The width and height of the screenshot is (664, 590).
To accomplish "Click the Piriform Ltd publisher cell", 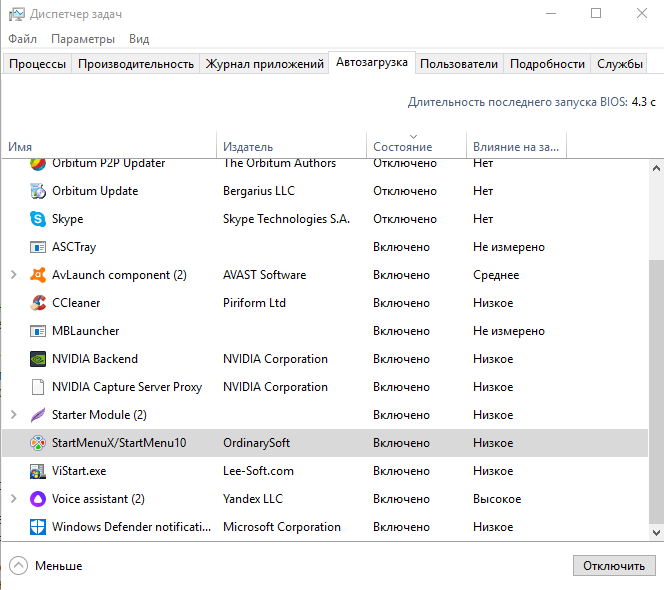I will (255, 303).
